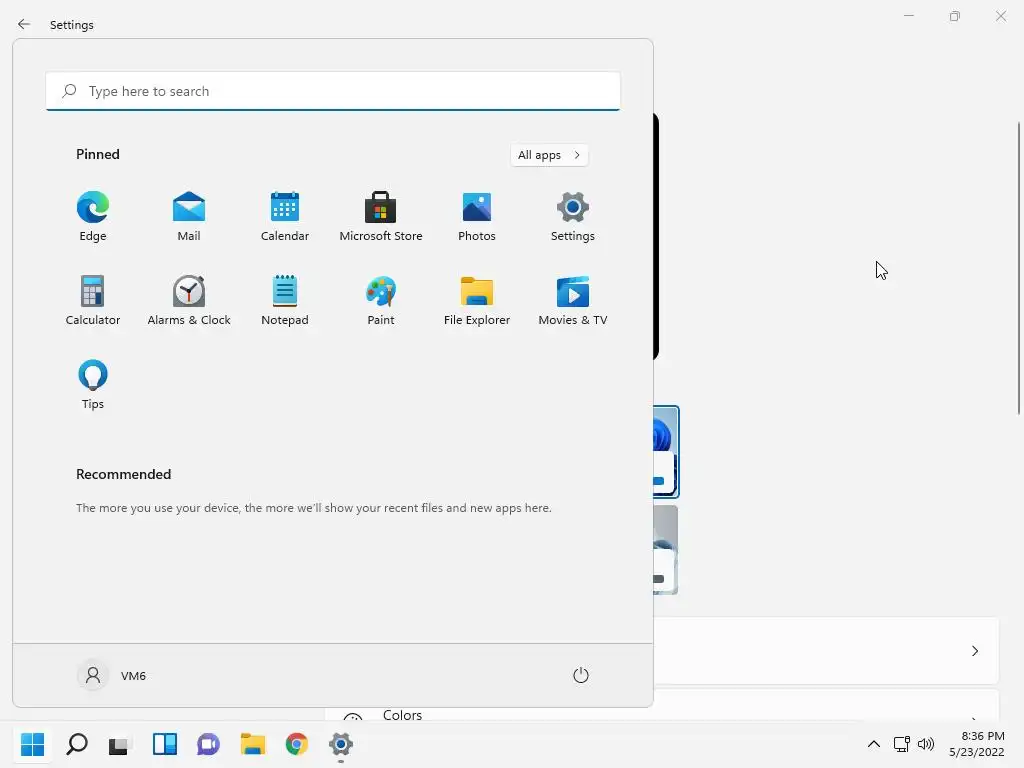Click the Windows Start button on taskbar
This screenshot has height=768, width=1024.
33,744
